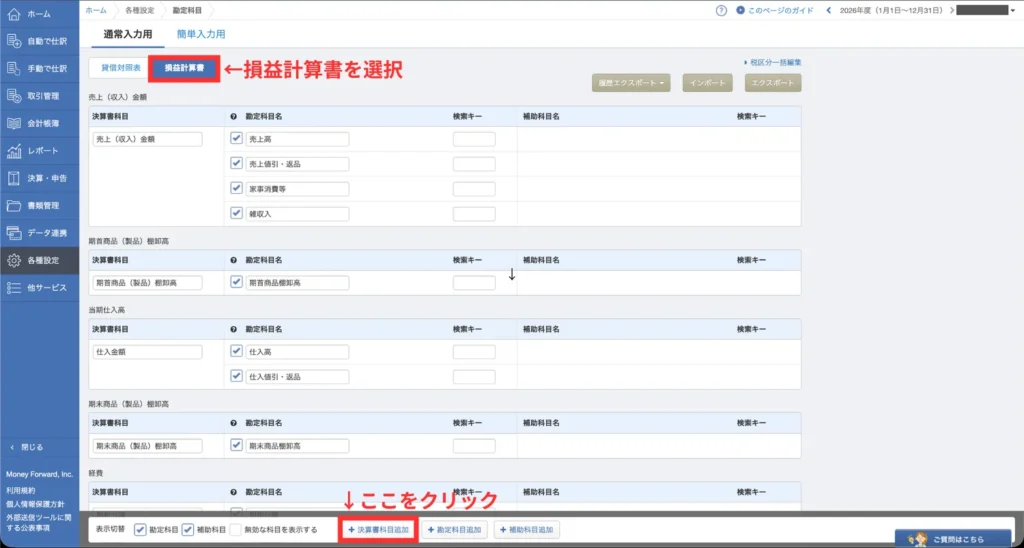Viewport: 1024px width, 548px height.
Task: Click the 勘定科目追加 button
Action: pyautogui.click(x=455, y=530)
